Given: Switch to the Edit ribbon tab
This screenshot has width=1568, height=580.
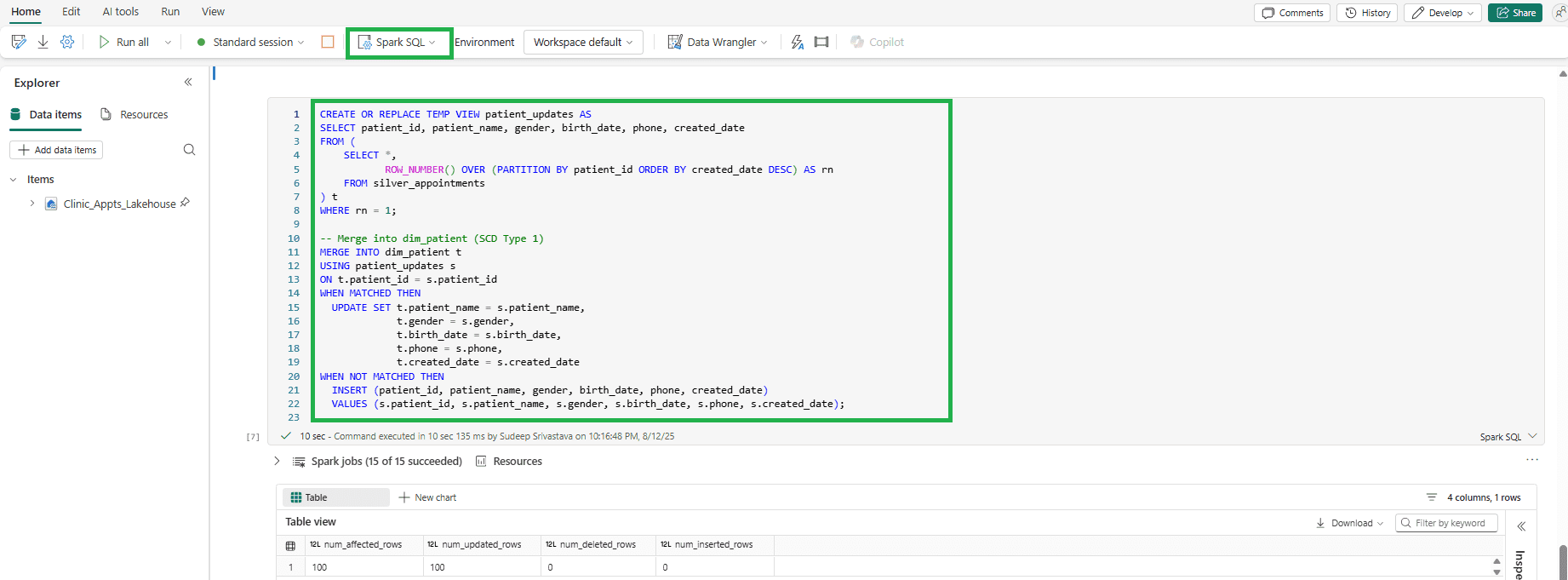Looking at the screenshot, I should [x=72, y=12].
